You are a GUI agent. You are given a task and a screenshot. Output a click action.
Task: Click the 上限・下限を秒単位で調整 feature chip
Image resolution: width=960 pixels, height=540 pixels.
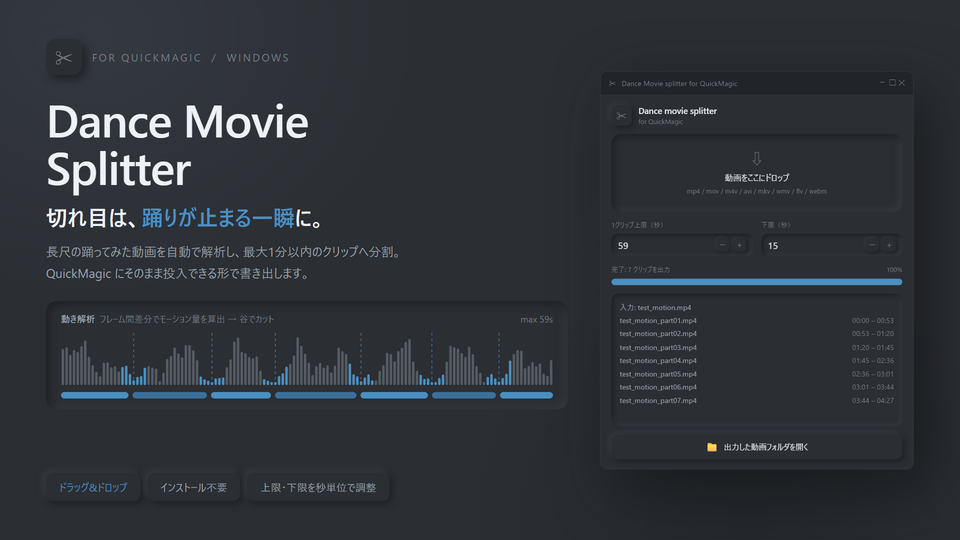(318, 487)
